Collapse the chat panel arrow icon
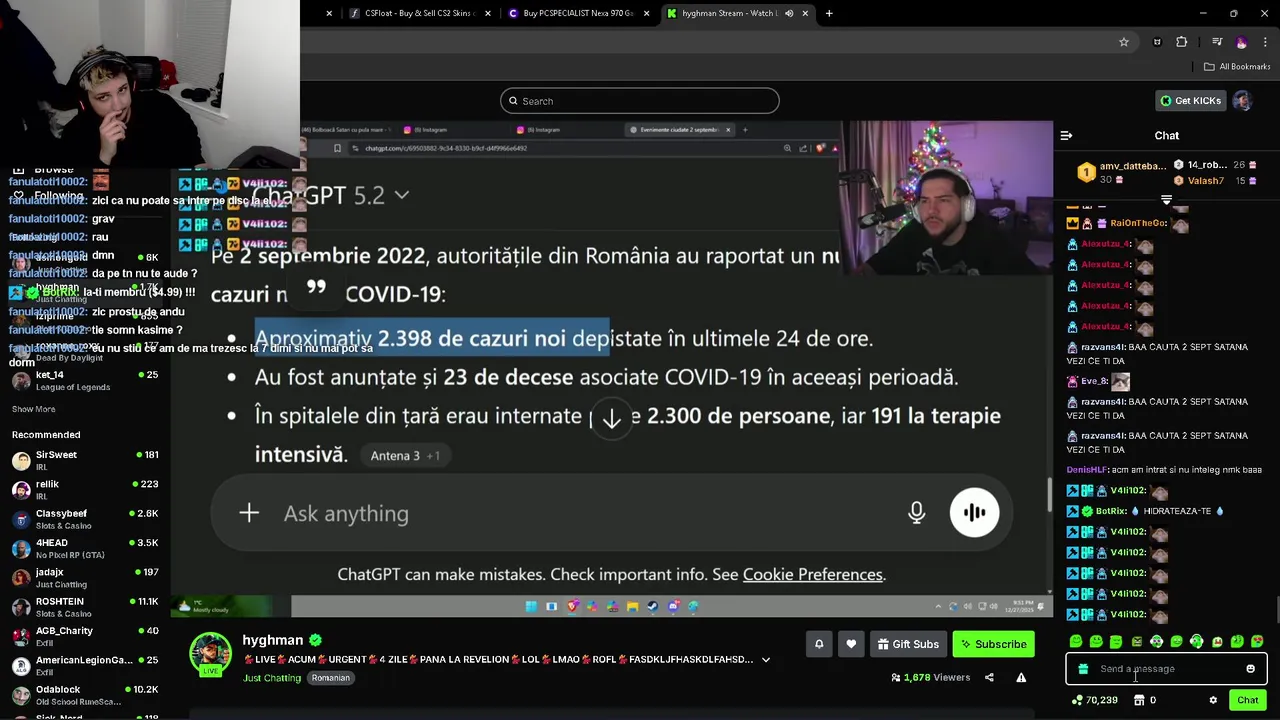This screenshot has width=1280, height=720. (1066, 135)
